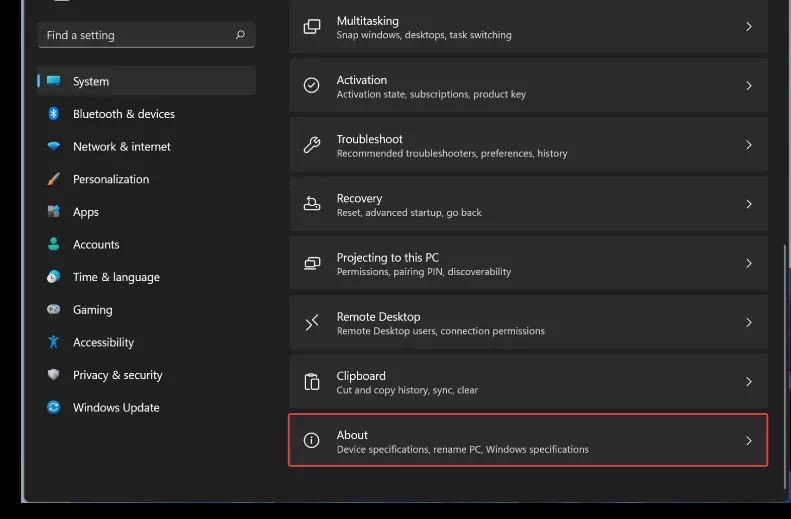The width and height of the screenshot is (791, 519).
Task: Open the About title
Action: (352, 435)
